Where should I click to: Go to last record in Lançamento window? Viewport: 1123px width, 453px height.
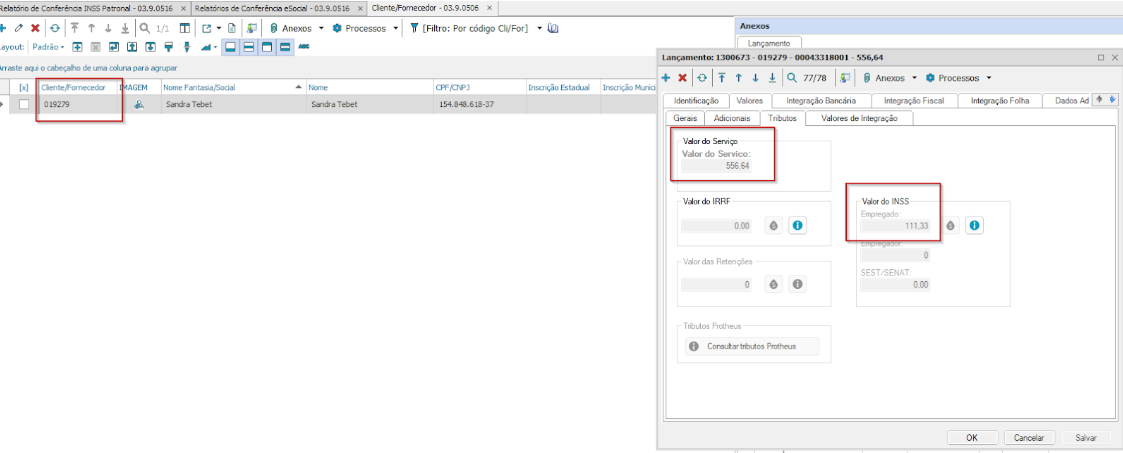coord(772,77)
